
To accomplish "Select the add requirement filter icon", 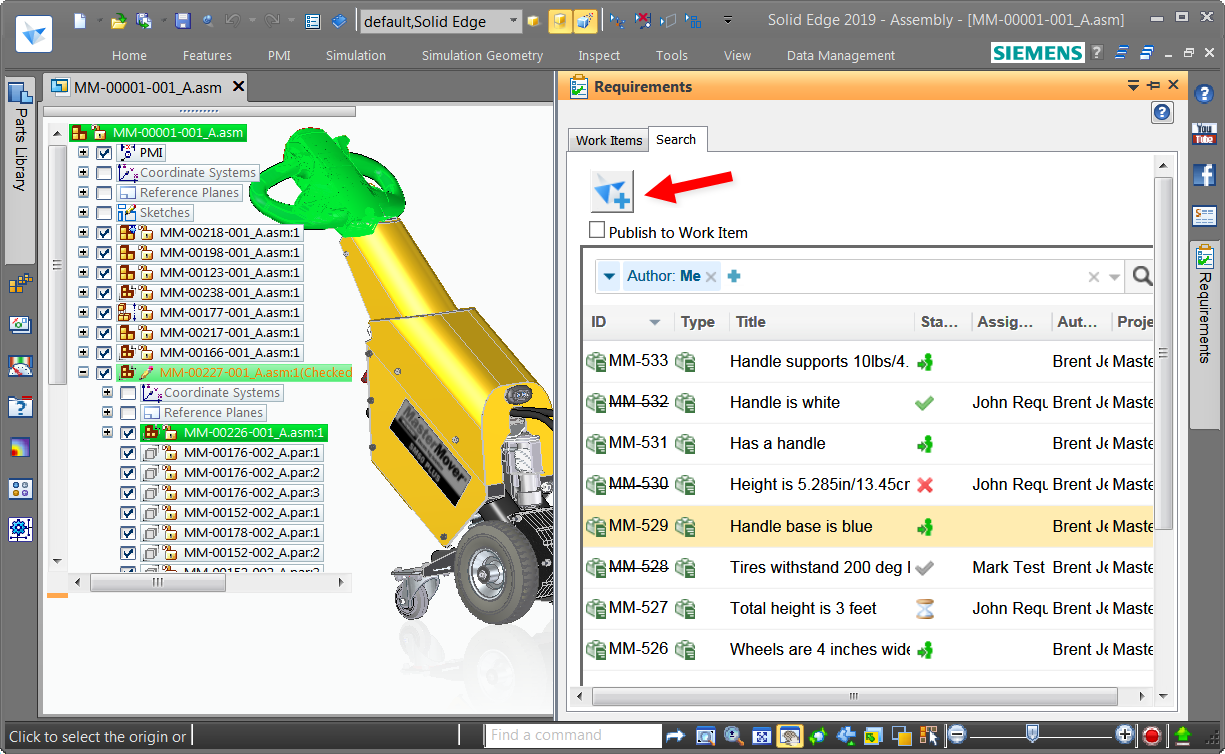I will (x=611, y=191).
